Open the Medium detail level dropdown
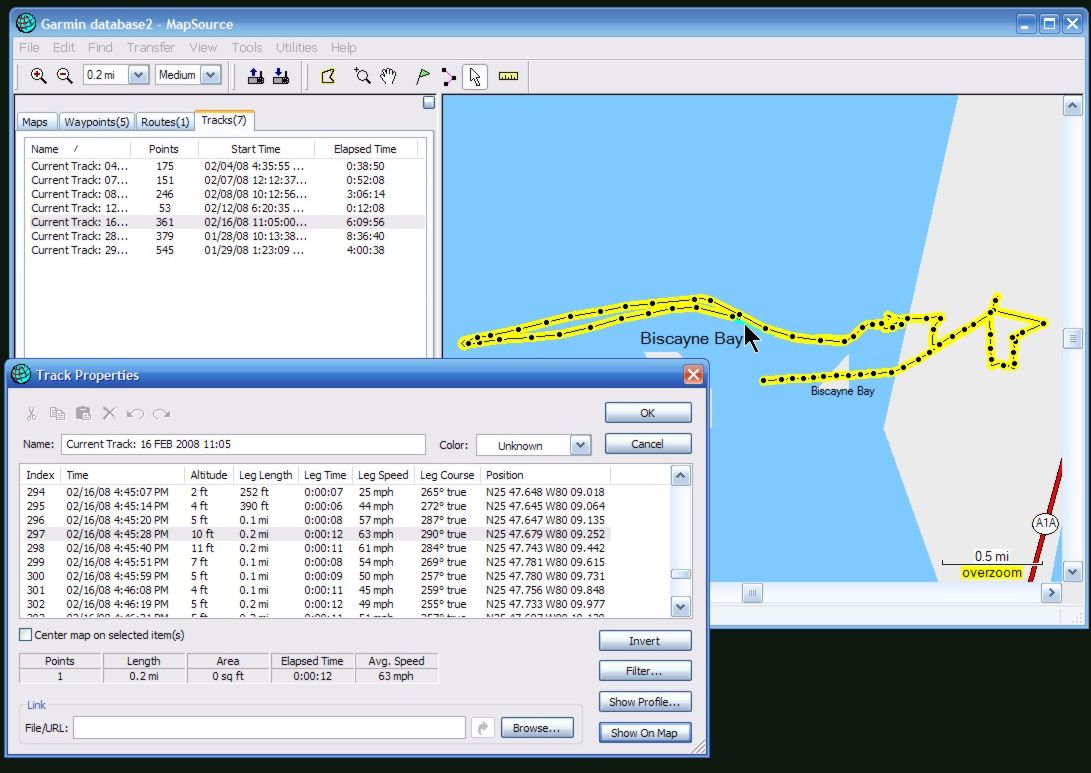The height and width of the screenshot is (773, 1091). tap(211, 75)
